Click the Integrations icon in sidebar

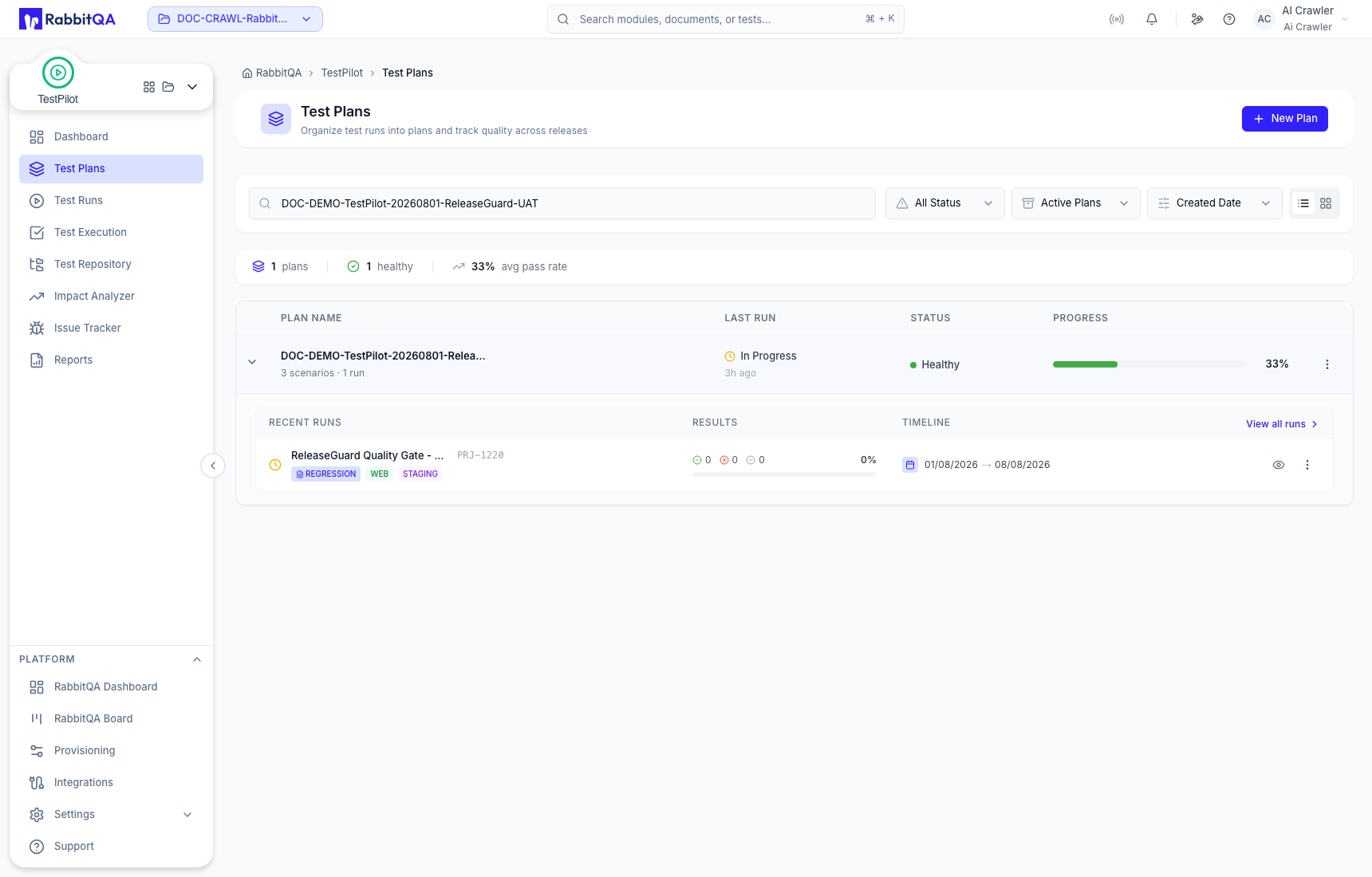pyautogui.click(x=37, y=783)
